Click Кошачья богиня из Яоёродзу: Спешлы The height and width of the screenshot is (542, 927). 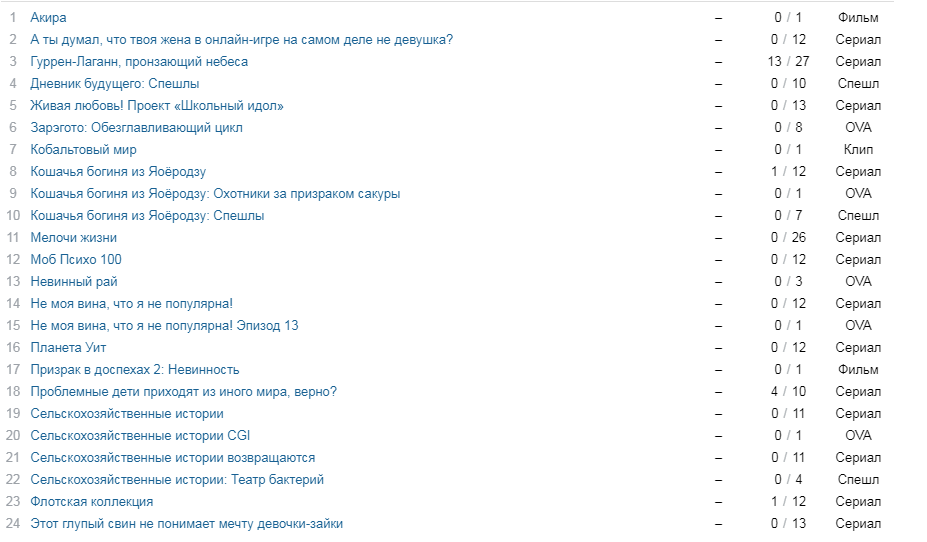pos(147,216)
